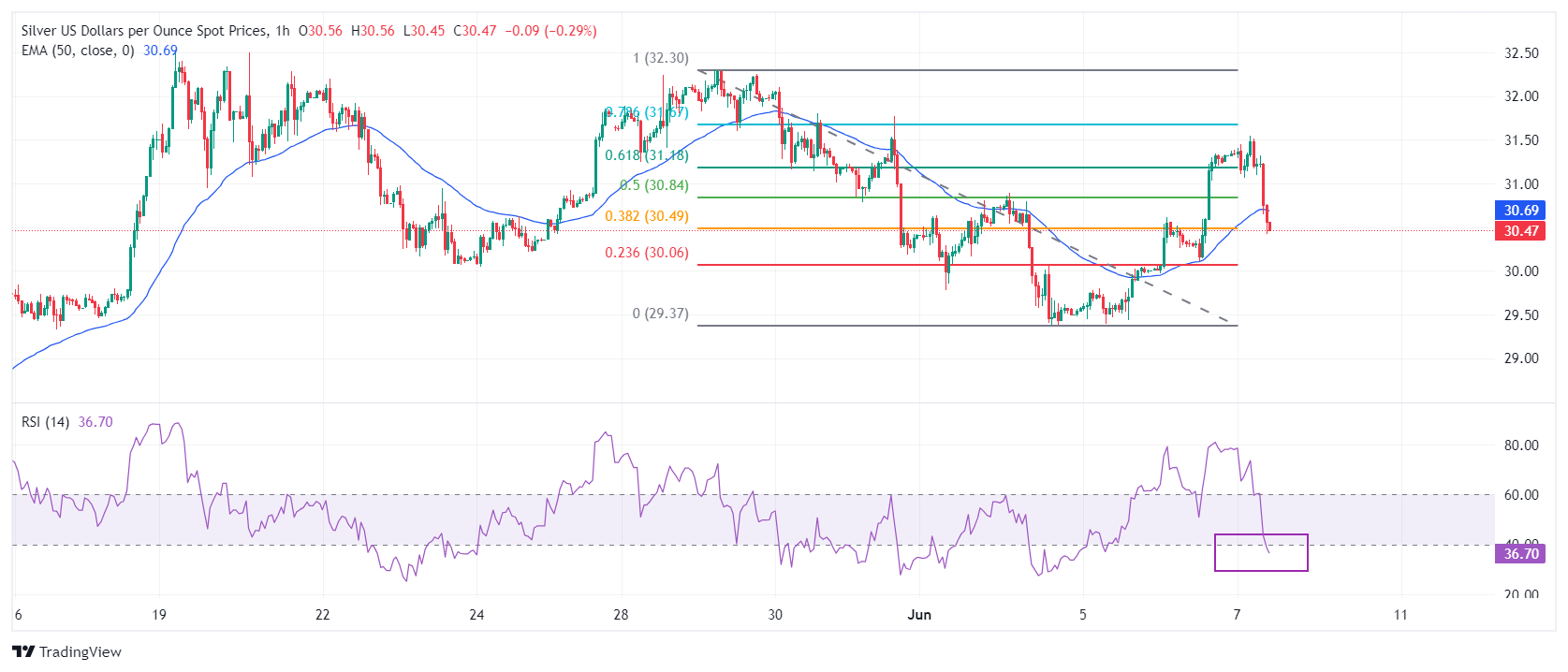Click the Silver US Dollars per Ounce title
1568x672 pixels.
coord(144,31)
